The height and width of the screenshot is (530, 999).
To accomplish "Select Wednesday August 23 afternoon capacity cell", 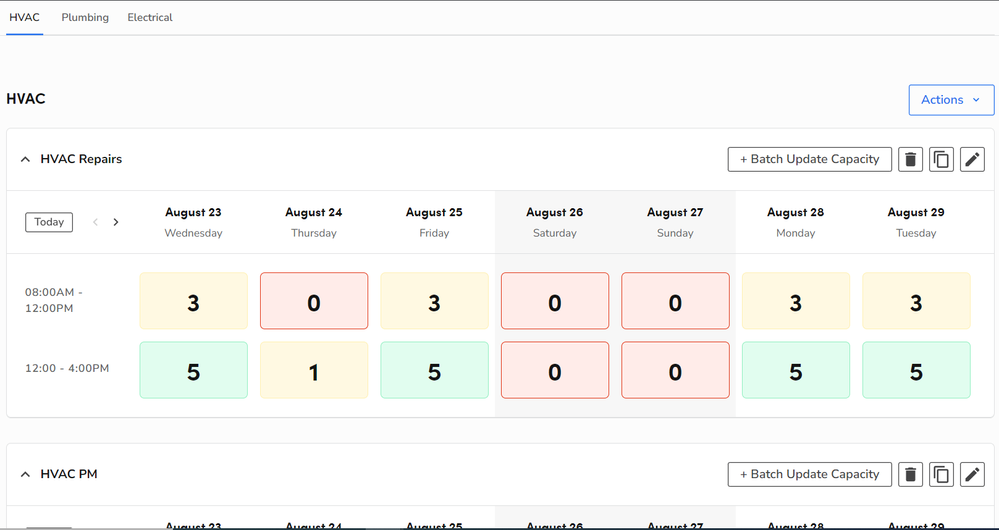I will coord(193,370).
